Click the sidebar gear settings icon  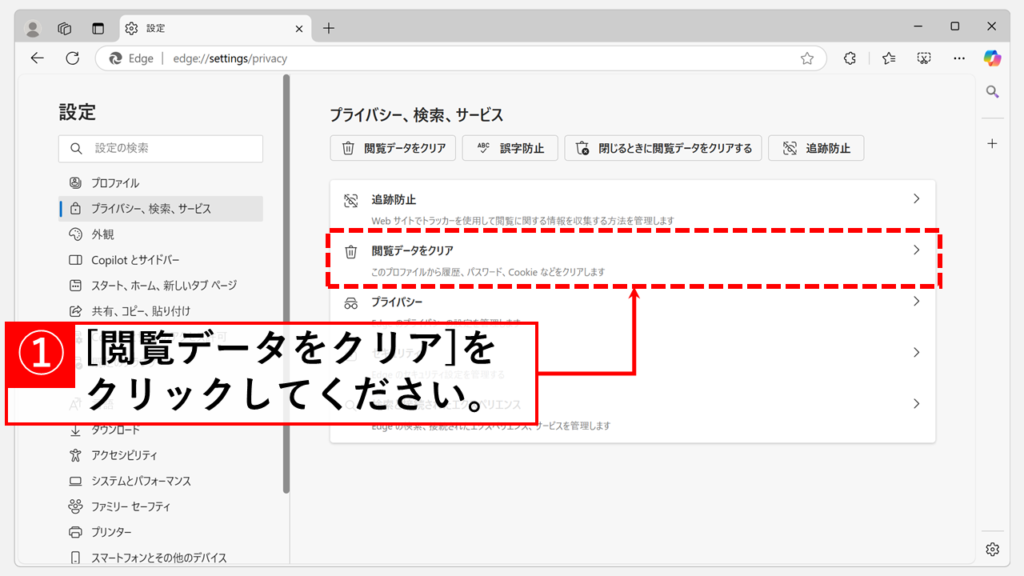pos(992,549)
